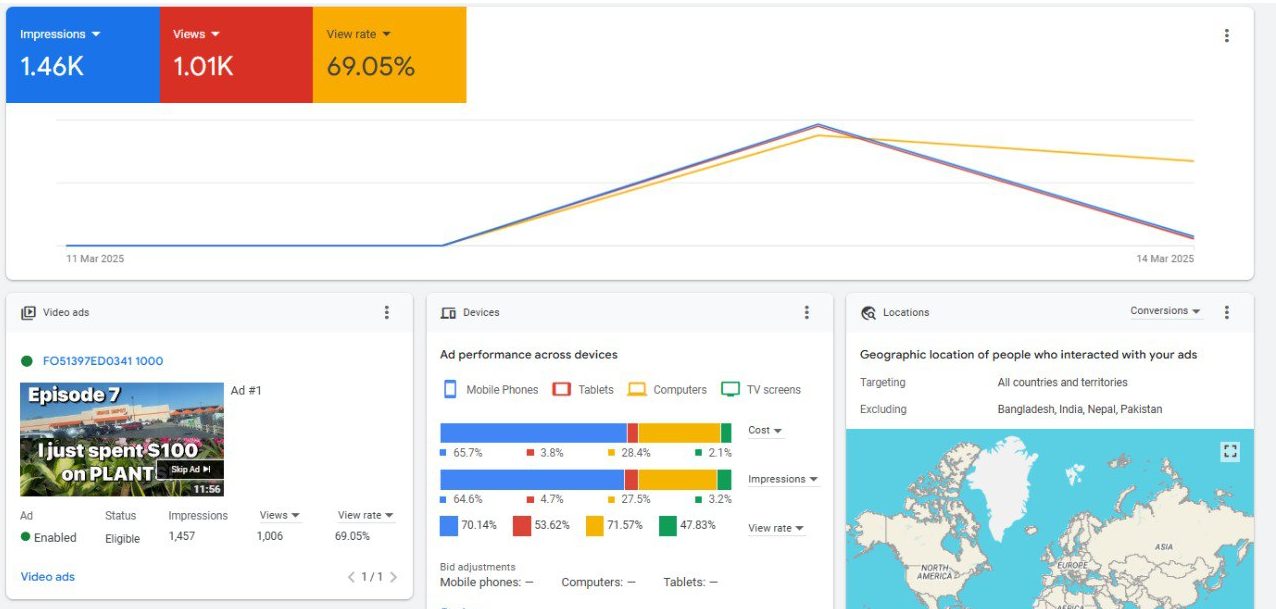This screenshot has width=1276, height=609.
Task: Select the yellow View rate metric tile
Action: point(389,54)
